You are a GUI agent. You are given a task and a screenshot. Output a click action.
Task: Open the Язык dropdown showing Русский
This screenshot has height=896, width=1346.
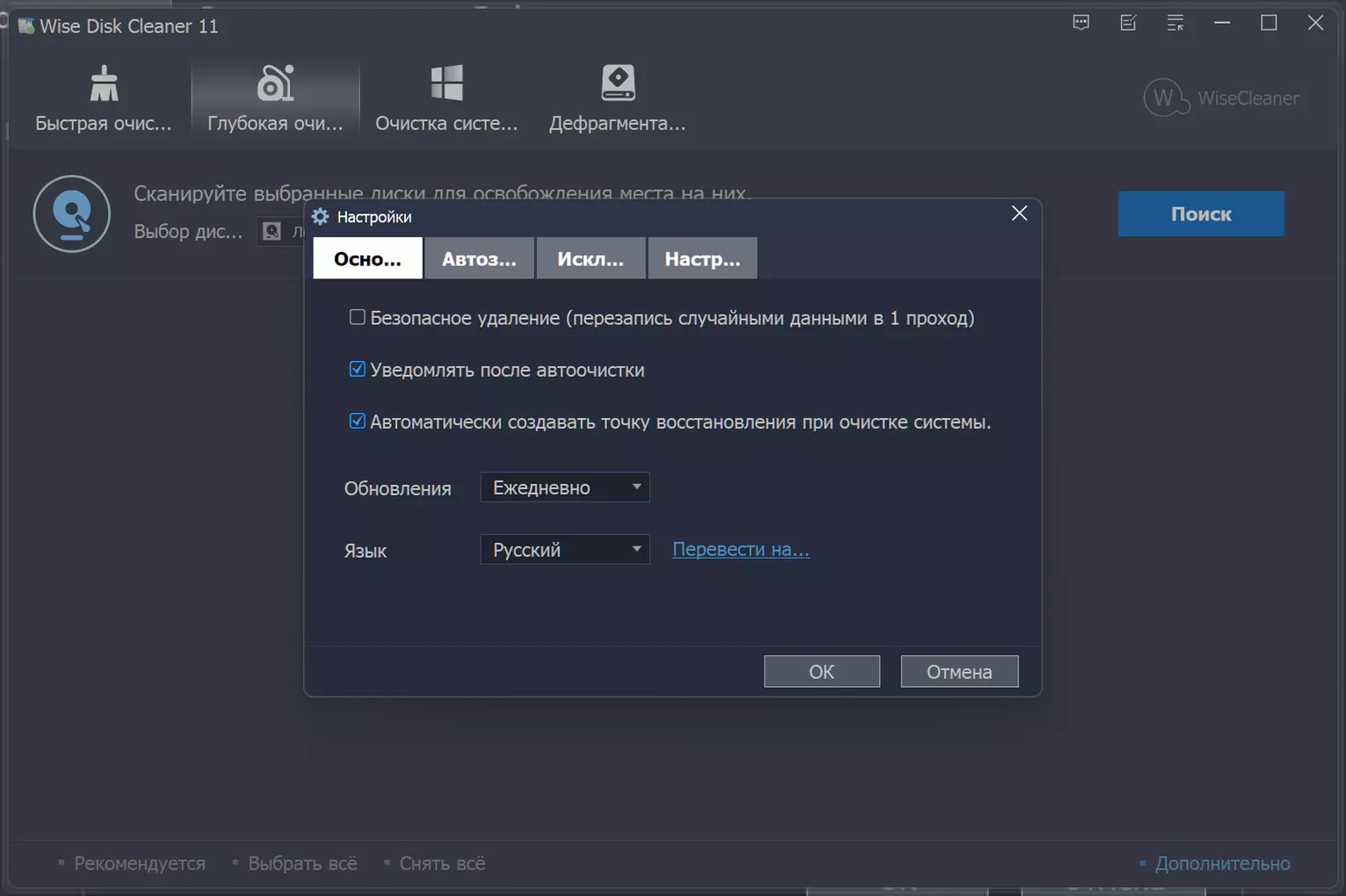click(565, 550)
